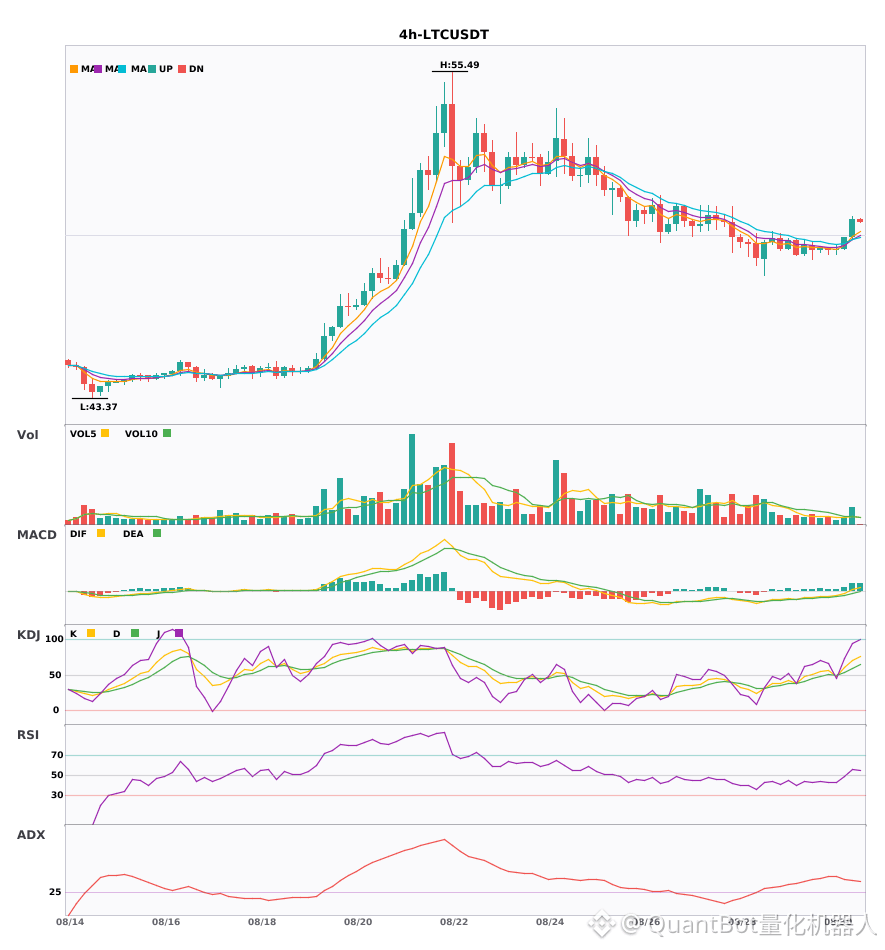
Task: Click the KDJ axis value 0
Action: [56, 710]
